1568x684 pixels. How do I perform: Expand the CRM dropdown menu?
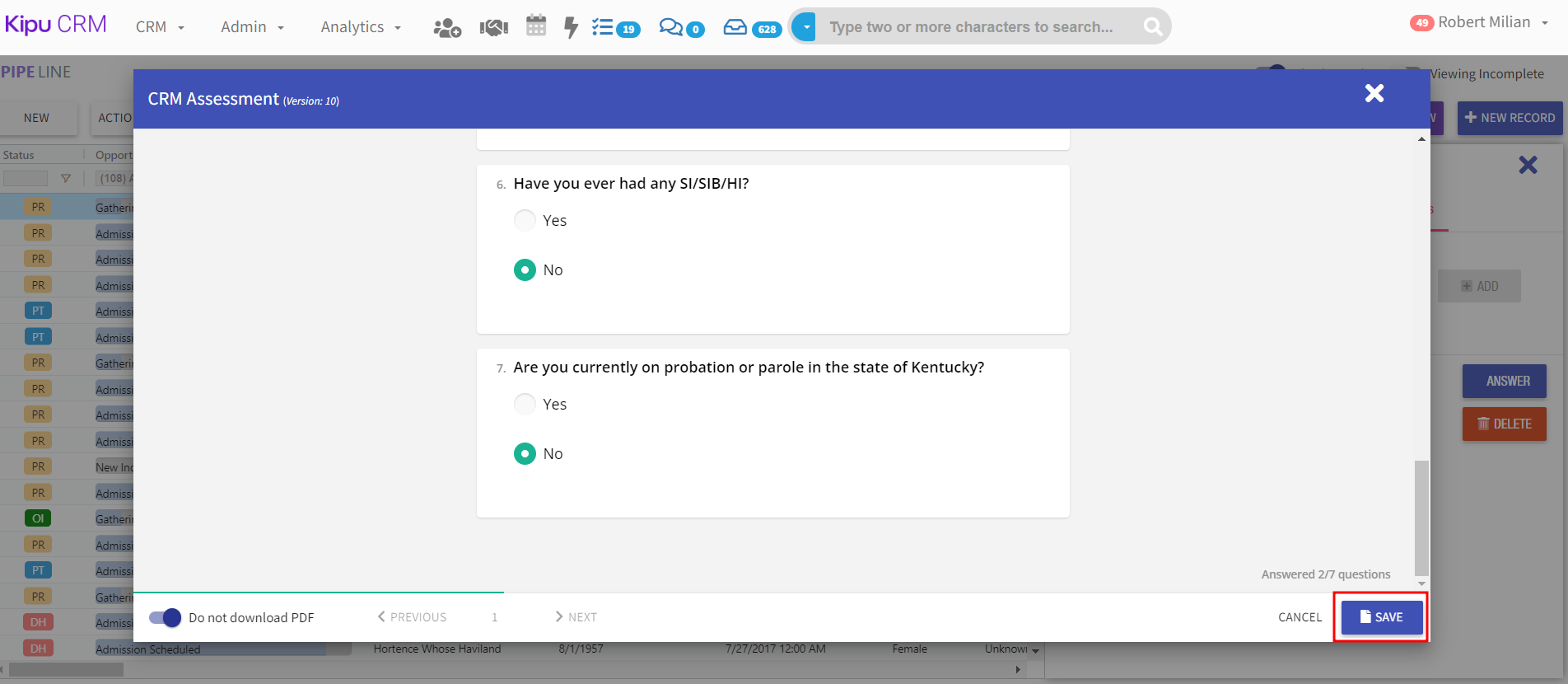[160, 27]
